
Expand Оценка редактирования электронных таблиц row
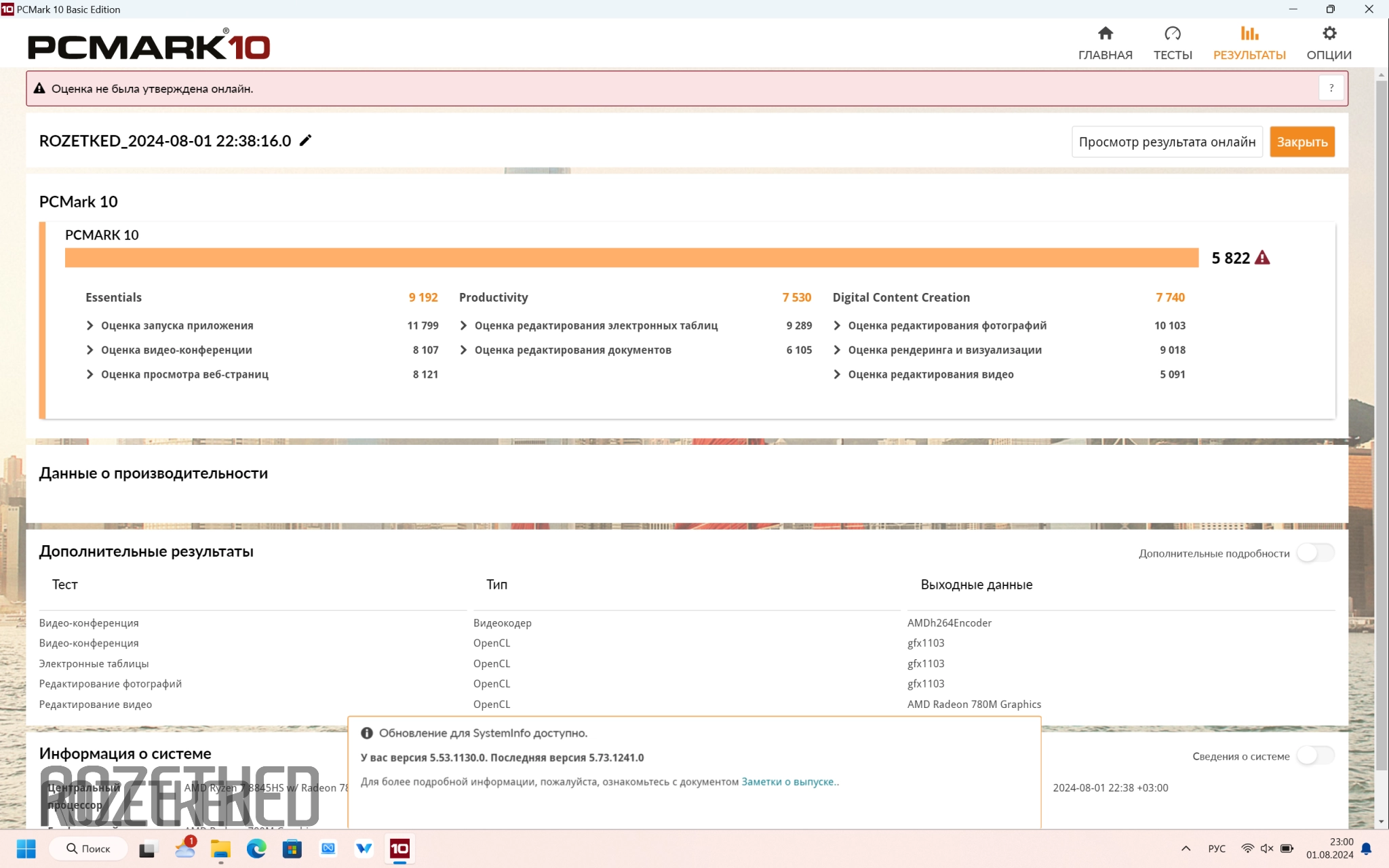pos(464,325)
